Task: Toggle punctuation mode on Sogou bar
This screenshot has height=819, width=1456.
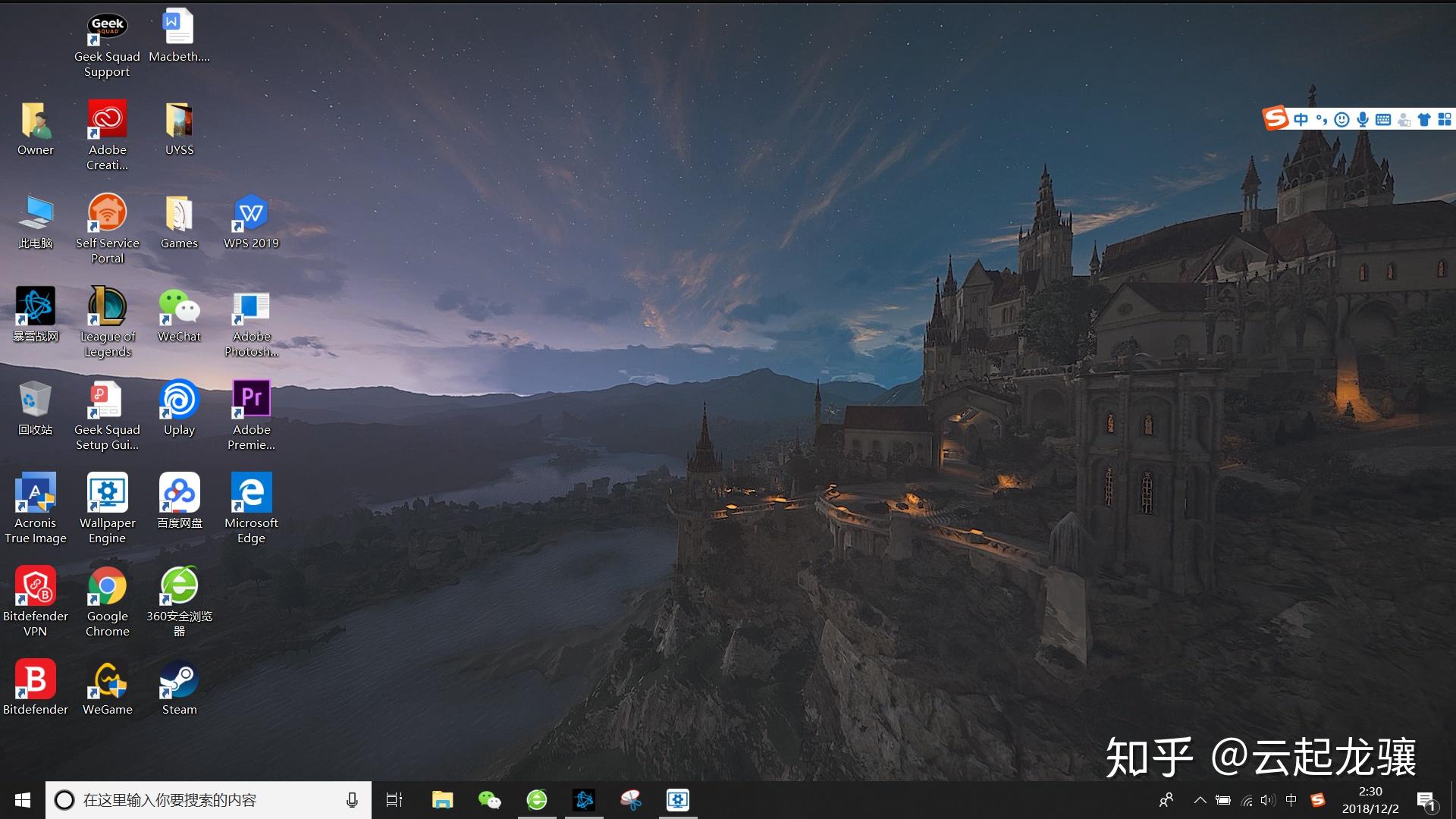Action: pos(1322,119)
